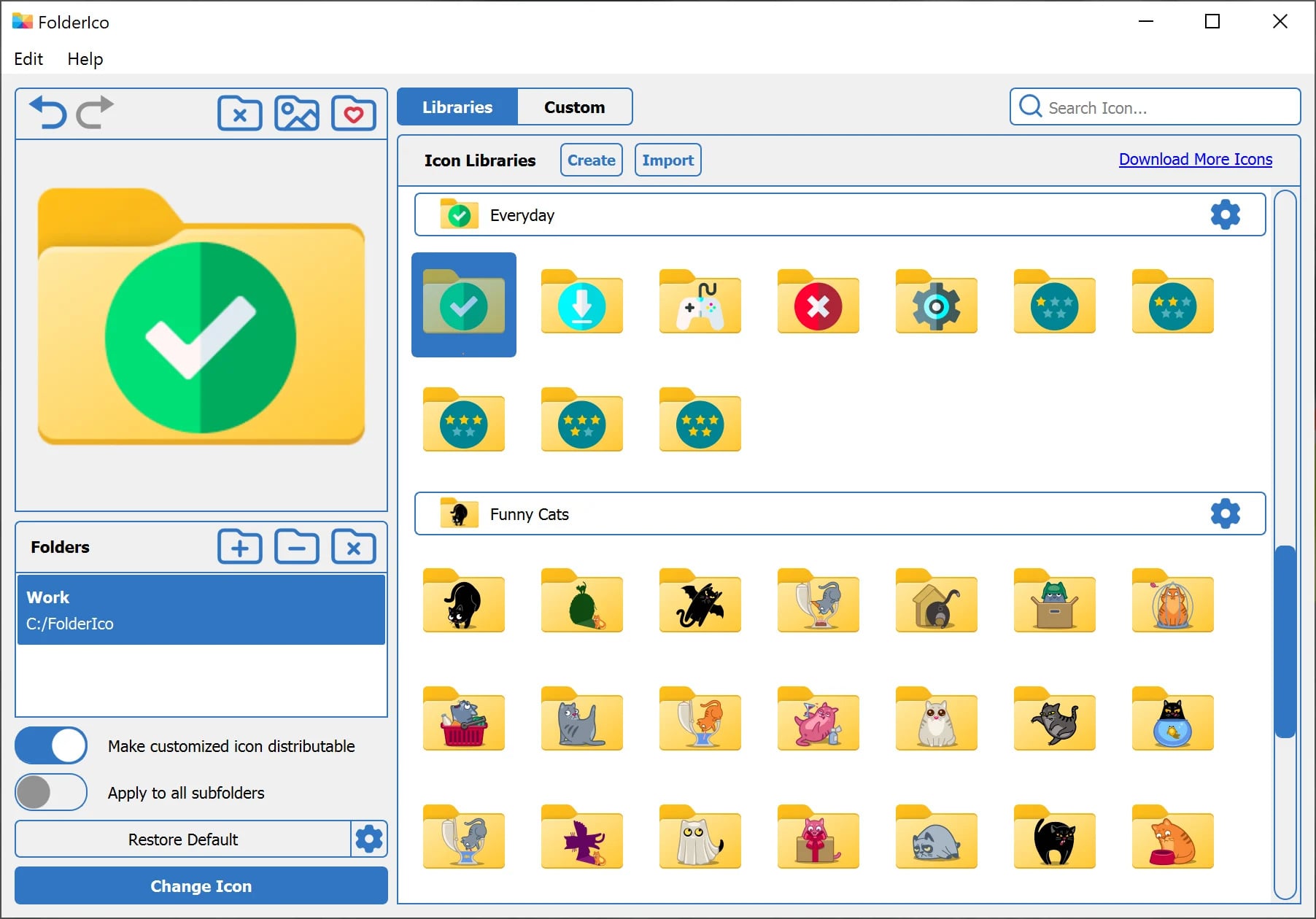Click the Change Icon button
Viewport: 1316px width, 919px height.
(201, 885)
